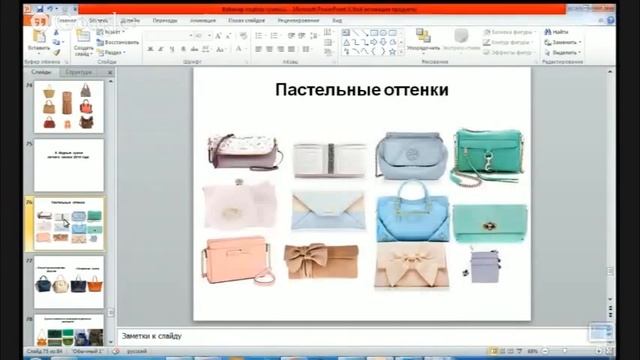
Task: Open Shape Effects (Эффекты фигур) dropdown
Action: pos(508,52)
